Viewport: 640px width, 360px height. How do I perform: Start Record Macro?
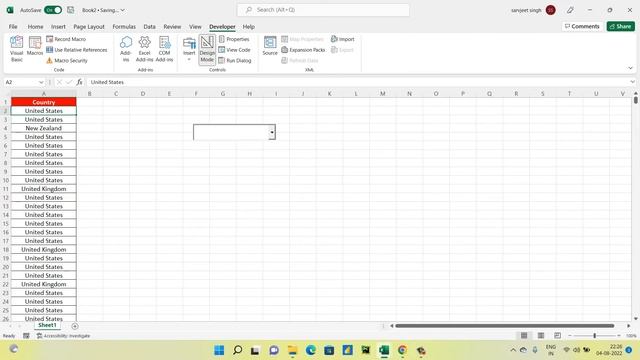pyautogui.click(x=66, y=39)
